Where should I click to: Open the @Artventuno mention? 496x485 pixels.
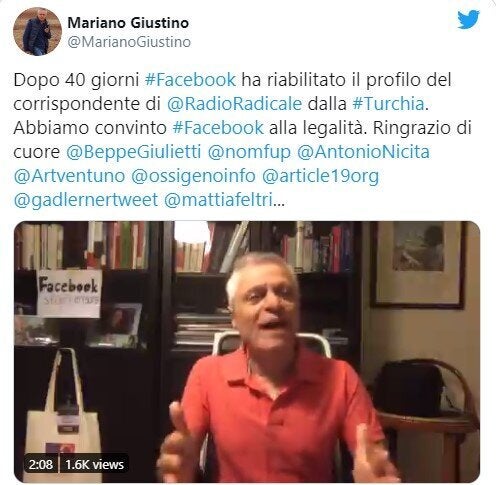(x=69, y=176)
